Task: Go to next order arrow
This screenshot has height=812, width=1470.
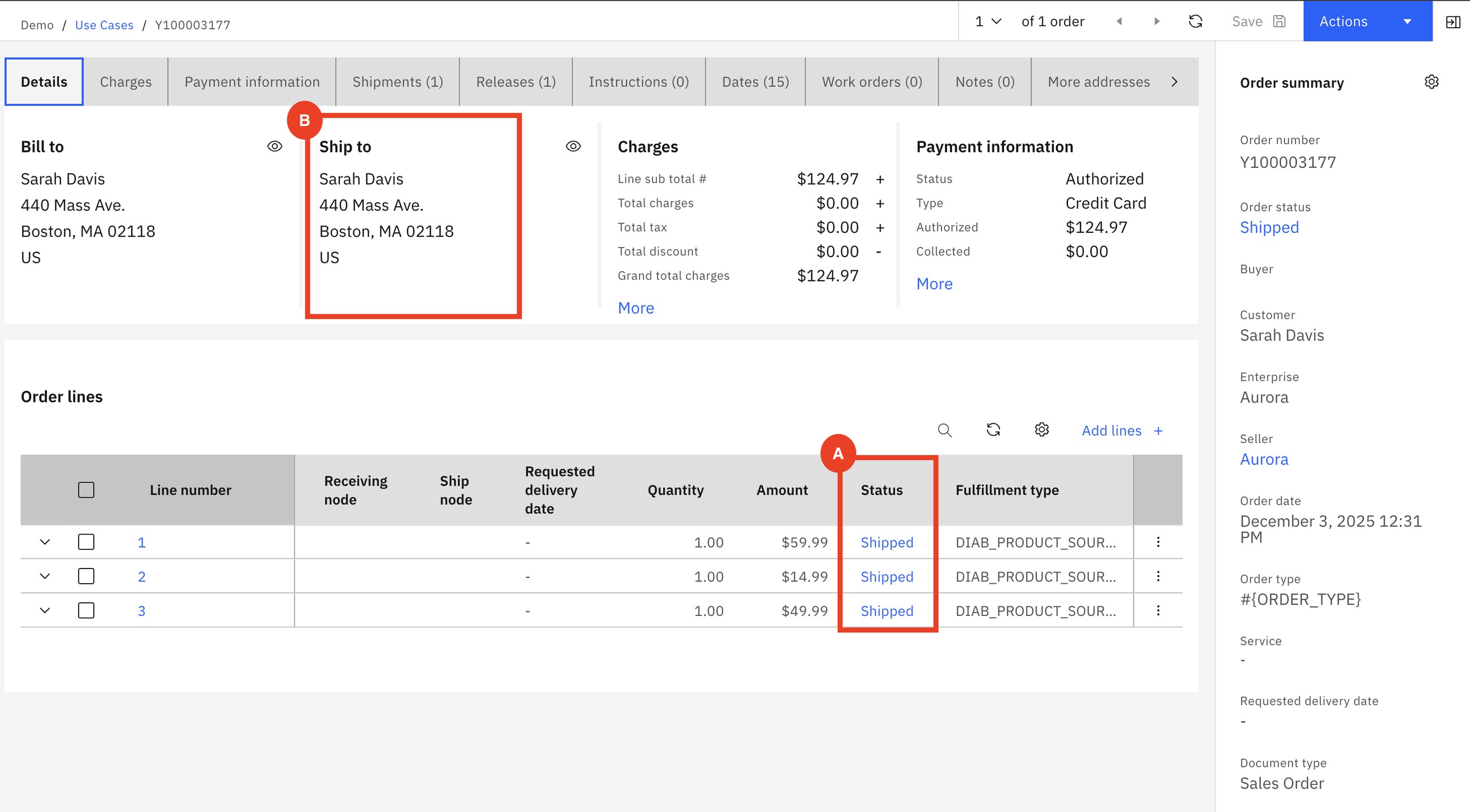Action: pos(1157,21)
